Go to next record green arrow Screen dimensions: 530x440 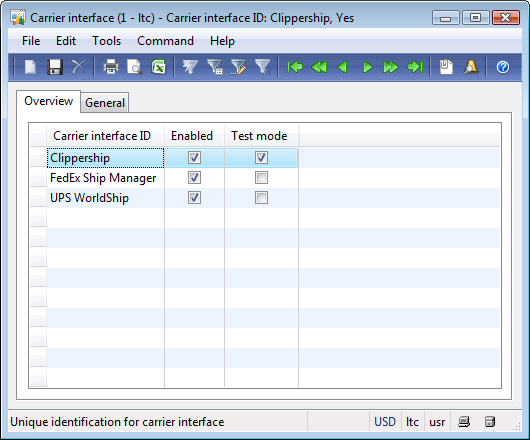tap(367, 67)
